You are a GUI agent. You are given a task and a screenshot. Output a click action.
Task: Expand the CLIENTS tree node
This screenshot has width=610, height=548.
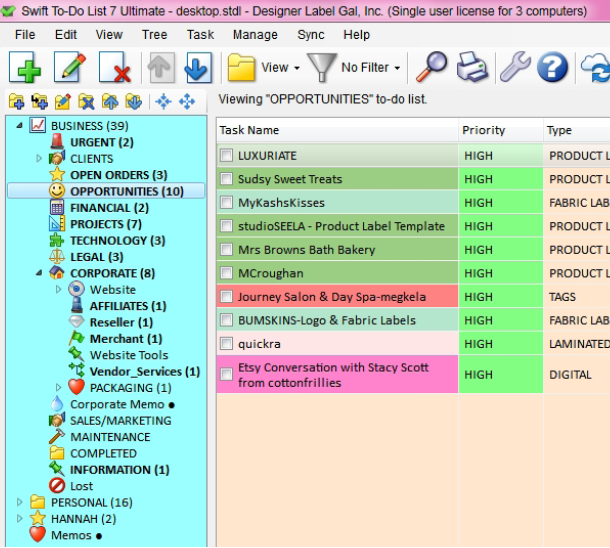coord(39,158)
